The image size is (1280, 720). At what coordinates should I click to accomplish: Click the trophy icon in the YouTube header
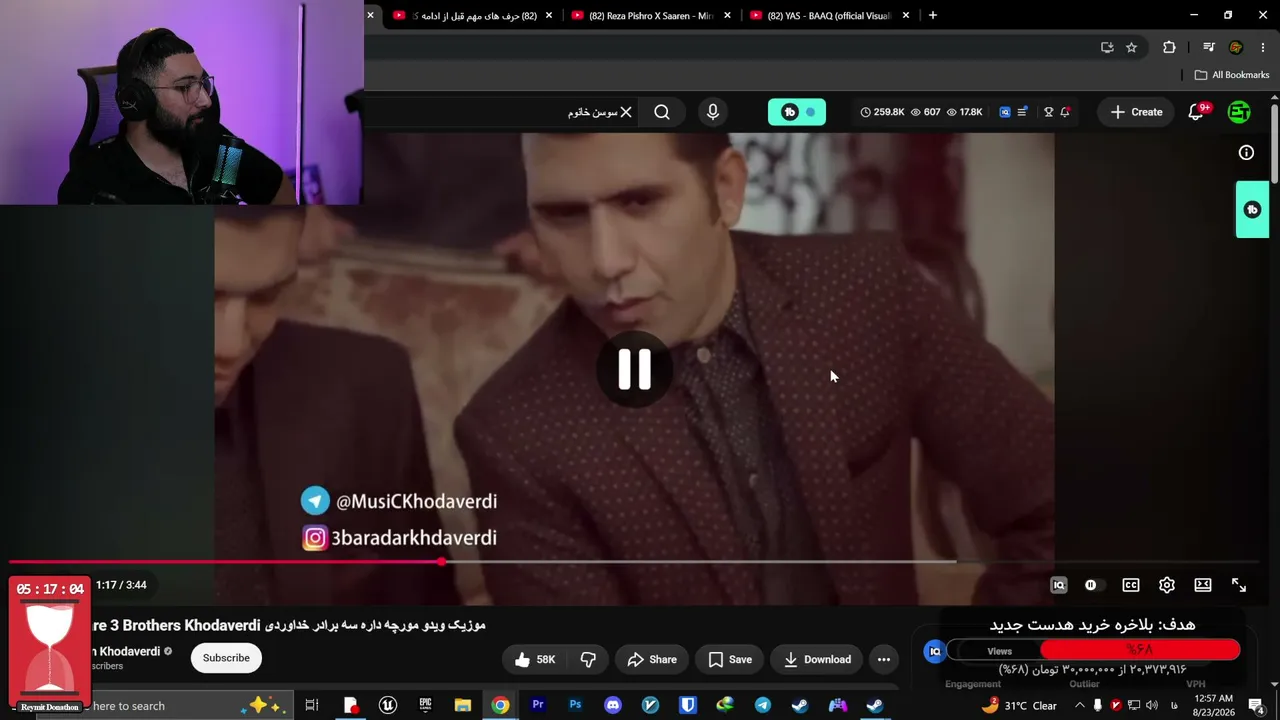click(x=1048, y=112)
